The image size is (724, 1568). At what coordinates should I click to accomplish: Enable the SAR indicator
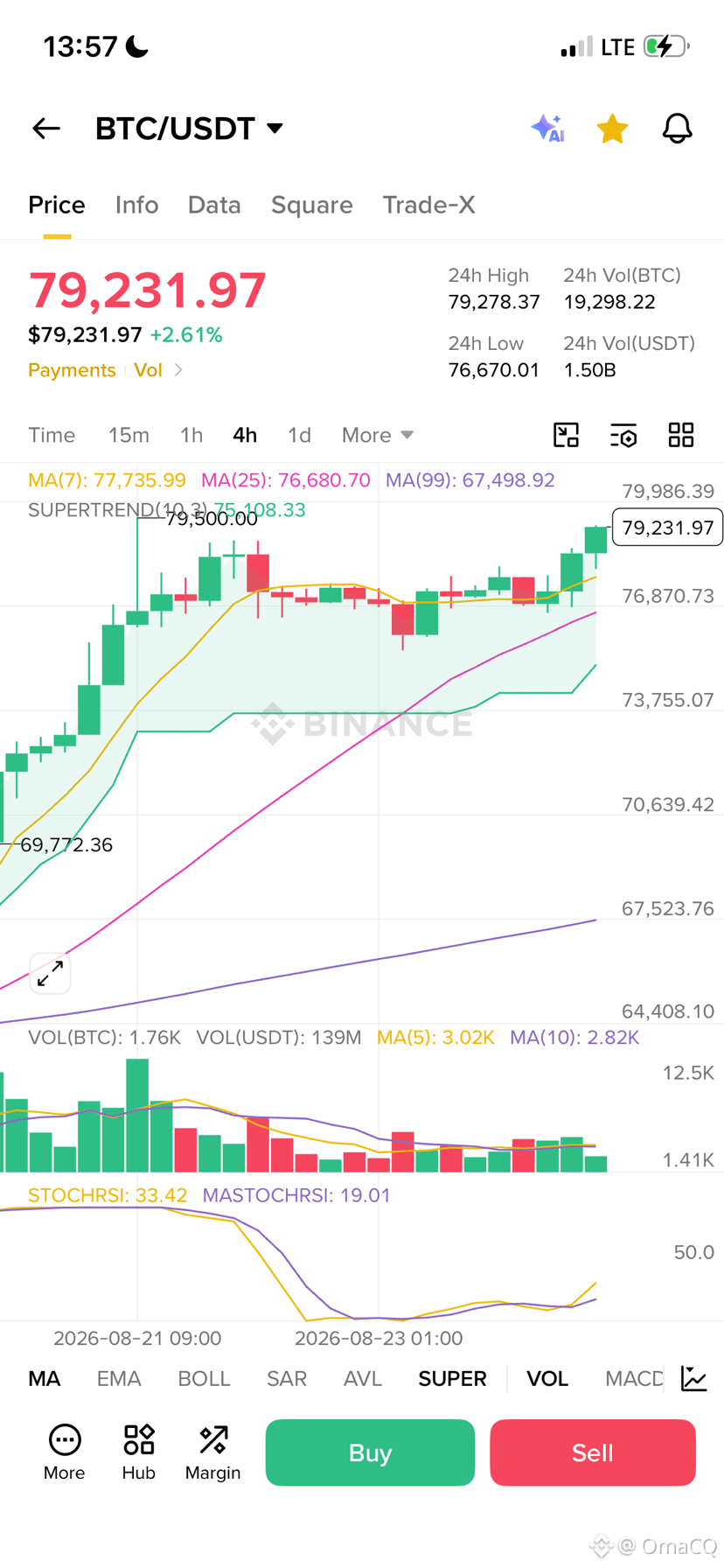[x=287, y=1379]
